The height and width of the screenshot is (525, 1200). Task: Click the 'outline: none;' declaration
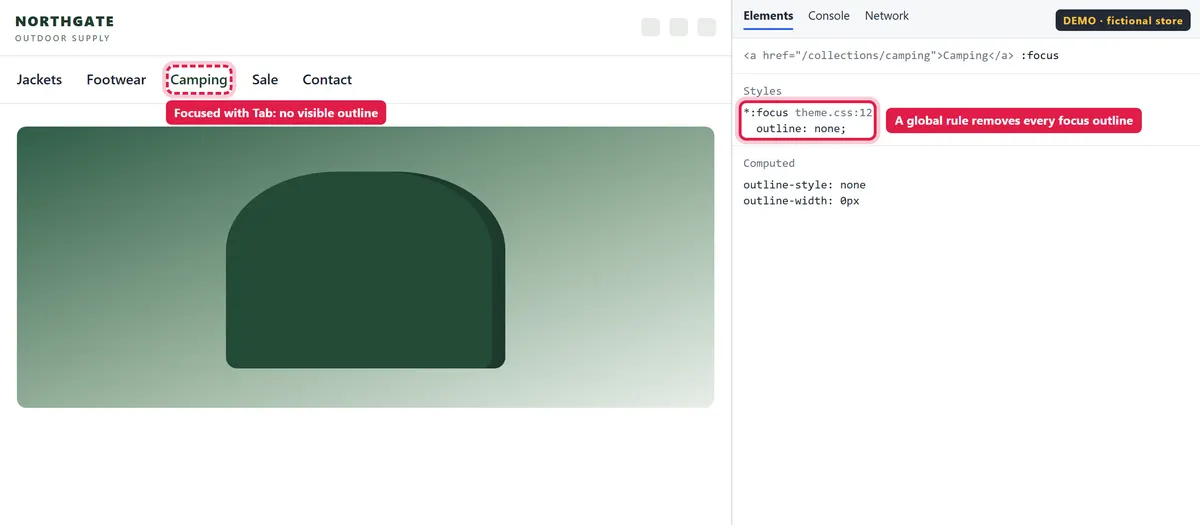pyautogui.click(x=801, y=129)
